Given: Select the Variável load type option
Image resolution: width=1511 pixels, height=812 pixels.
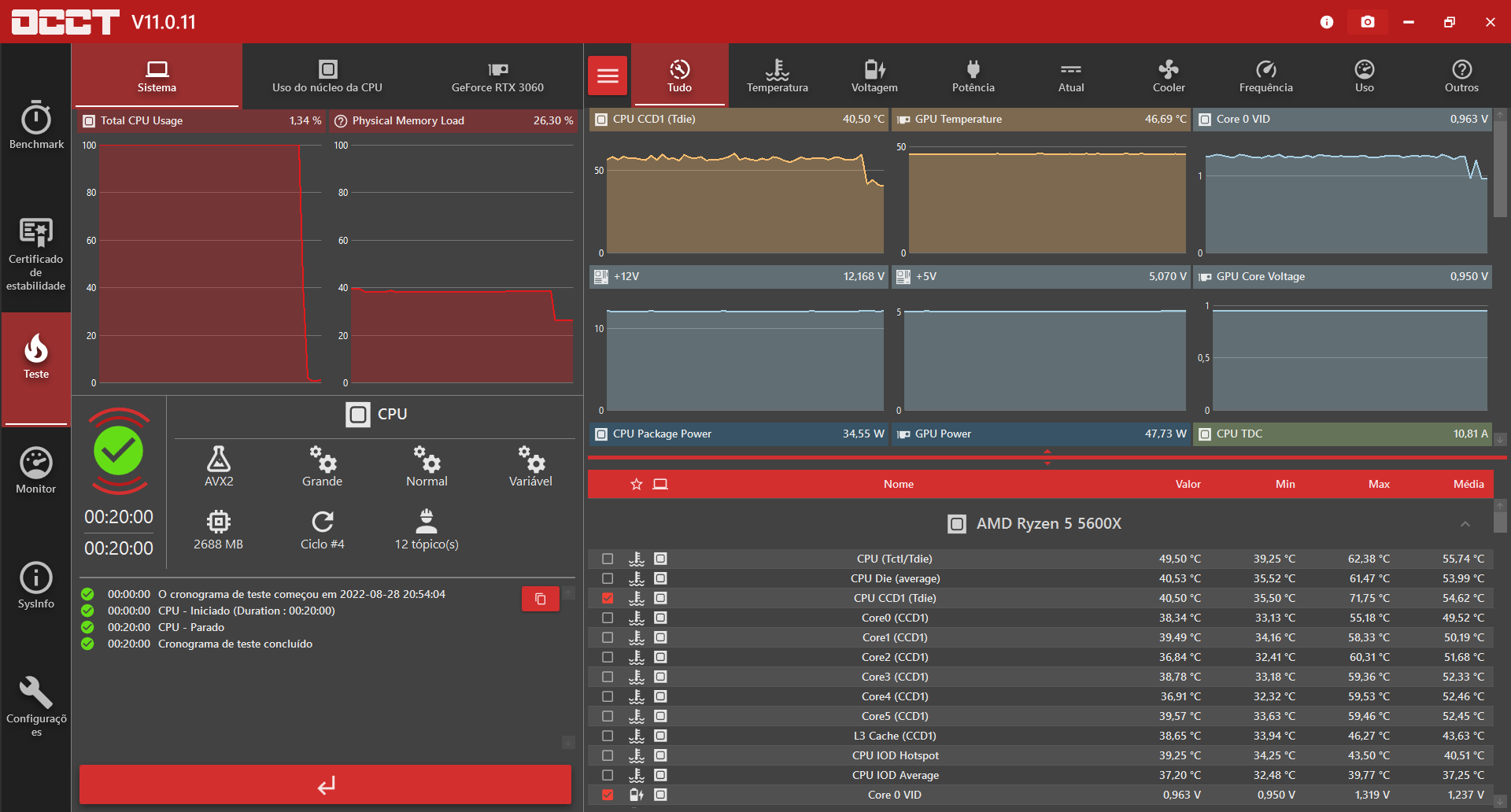Looking at the screenshot, I should tap(530, 467).
